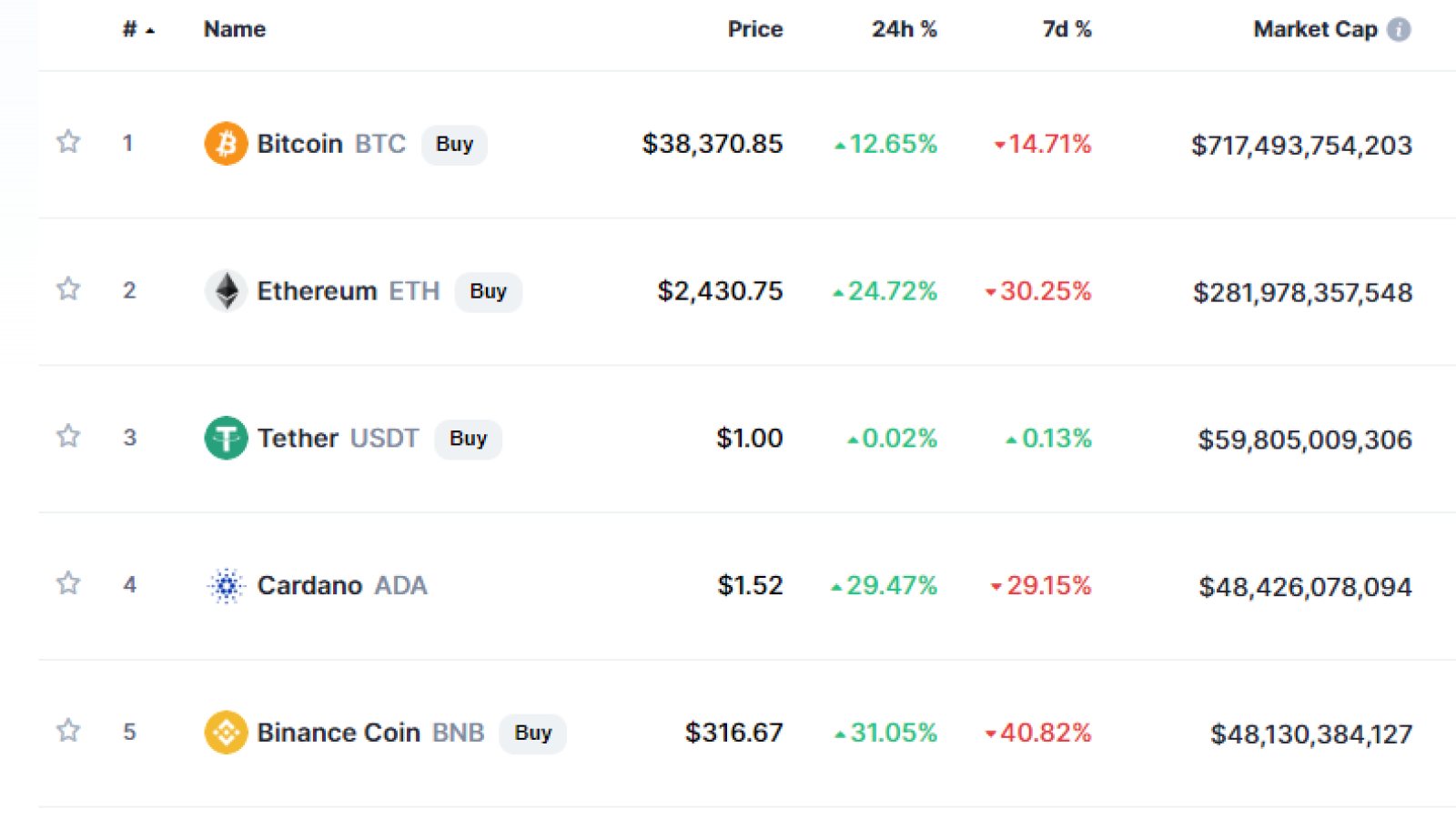Click the Buy button next to Bitcoin BTC
Image resolution: width=1456 pixels, height=819 pixels.
point(454,145)
